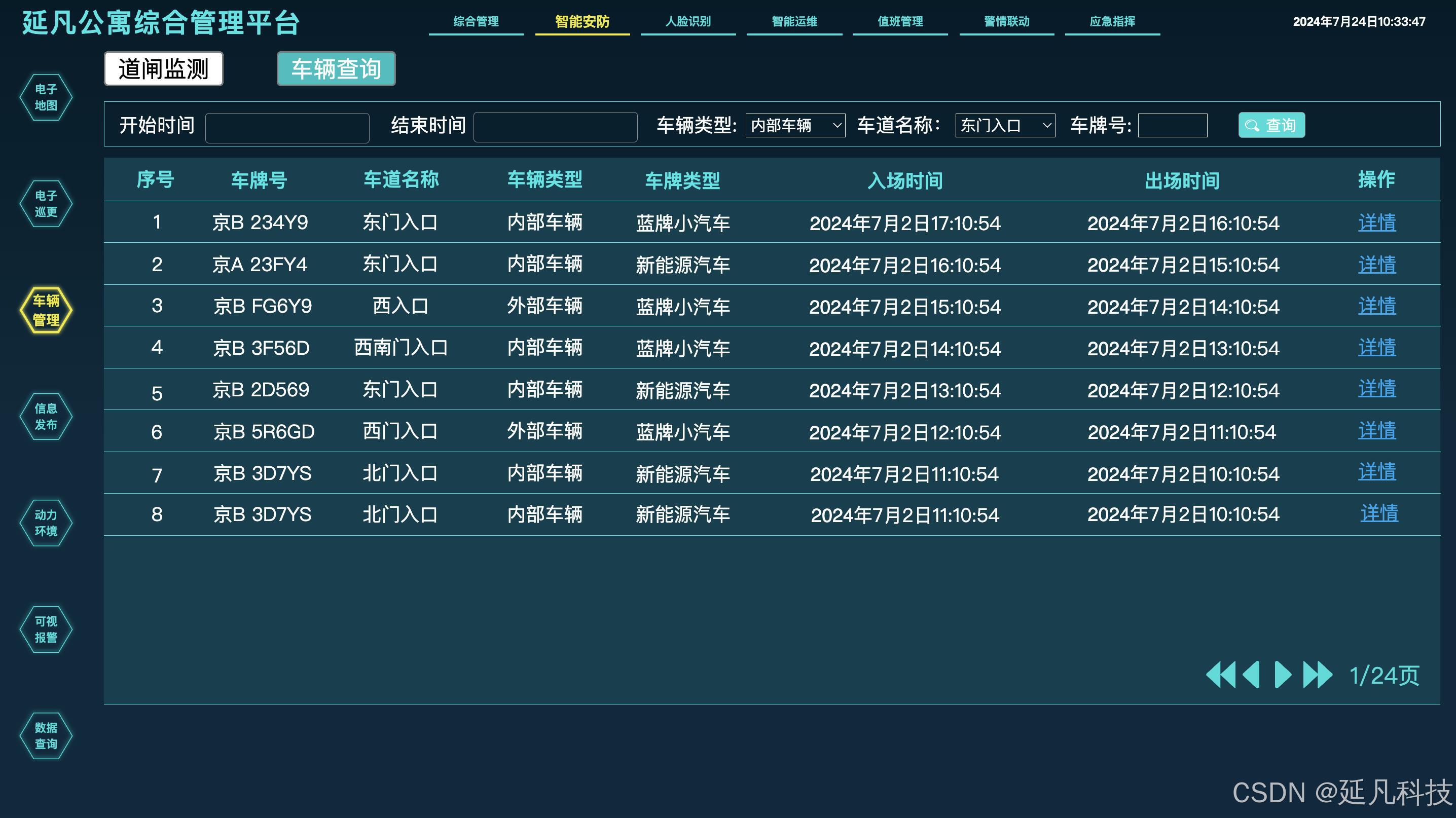This screenshot has width=1456, height=818.
Task: Click the 车牌号 column header
Action: click(x=260, y=181)
